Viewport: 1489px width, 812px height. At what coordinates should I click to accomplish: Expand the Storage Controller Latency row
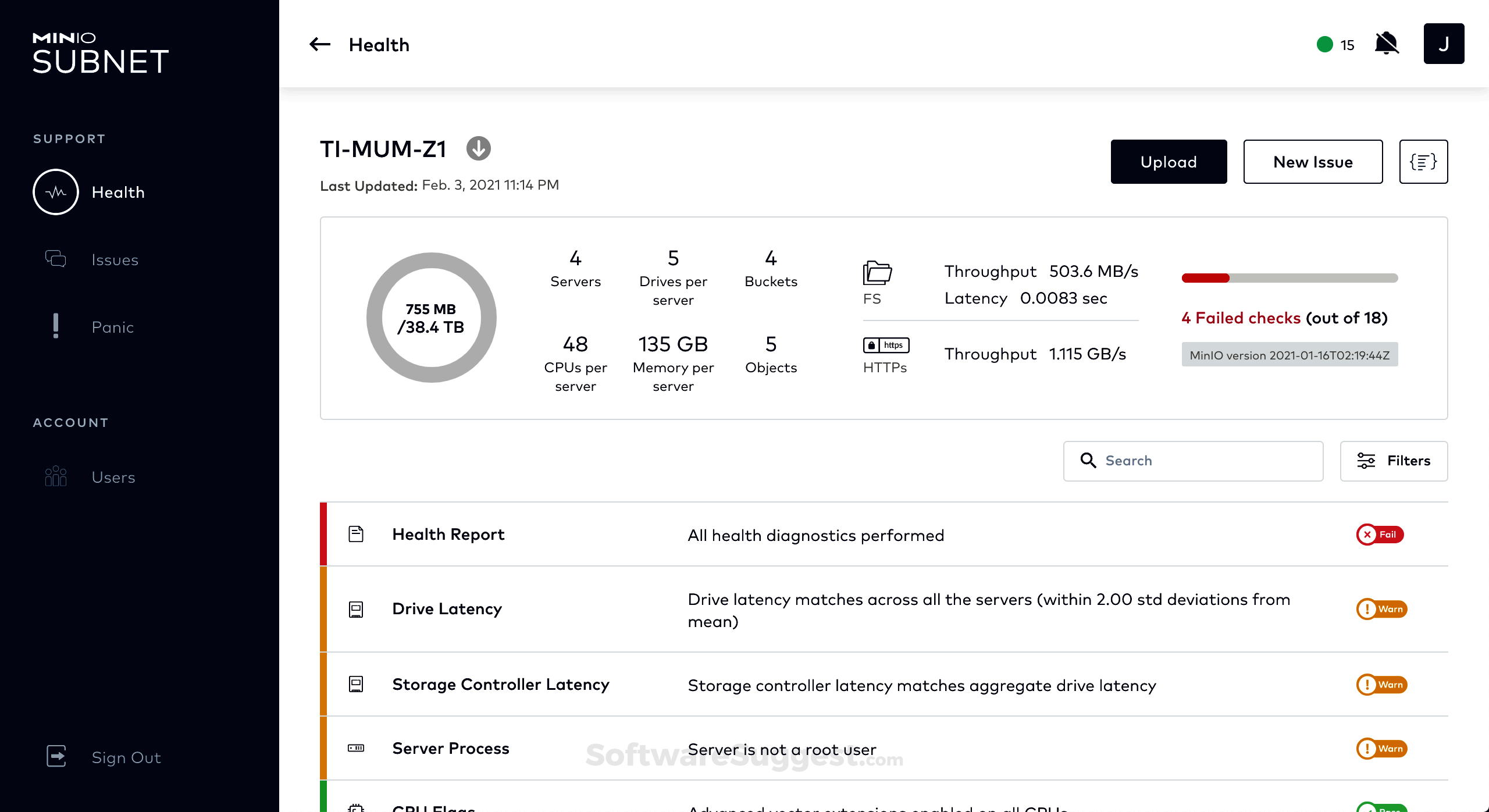(x=756, y=685)
